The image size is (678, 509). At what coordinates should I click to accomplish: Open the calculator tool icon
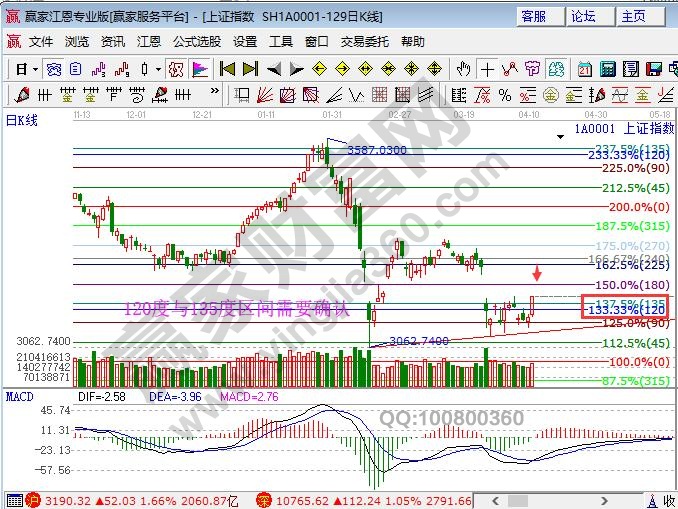610,69
